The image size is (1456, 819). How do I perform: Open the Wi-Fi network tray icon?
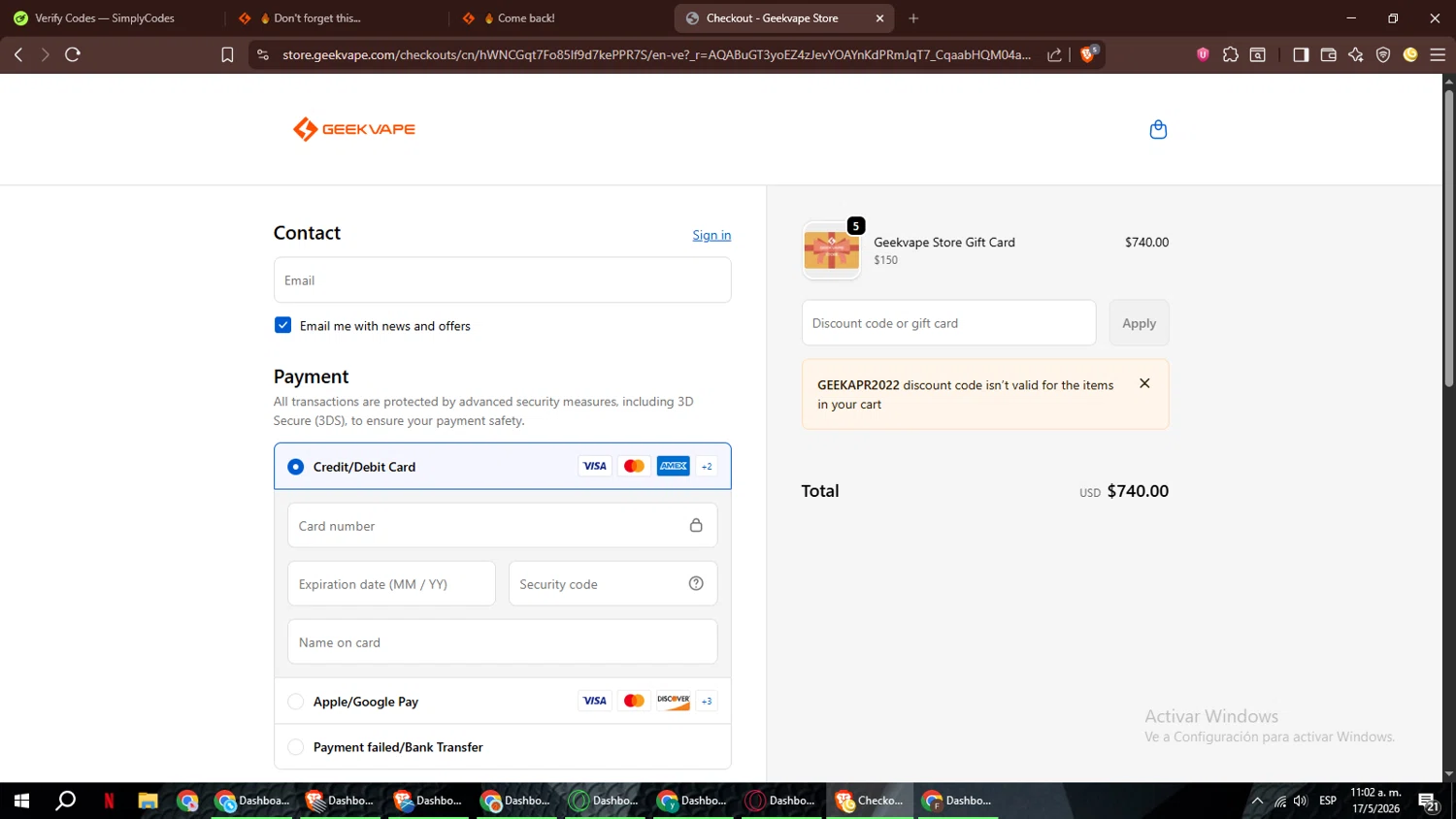coord(1280,801)
